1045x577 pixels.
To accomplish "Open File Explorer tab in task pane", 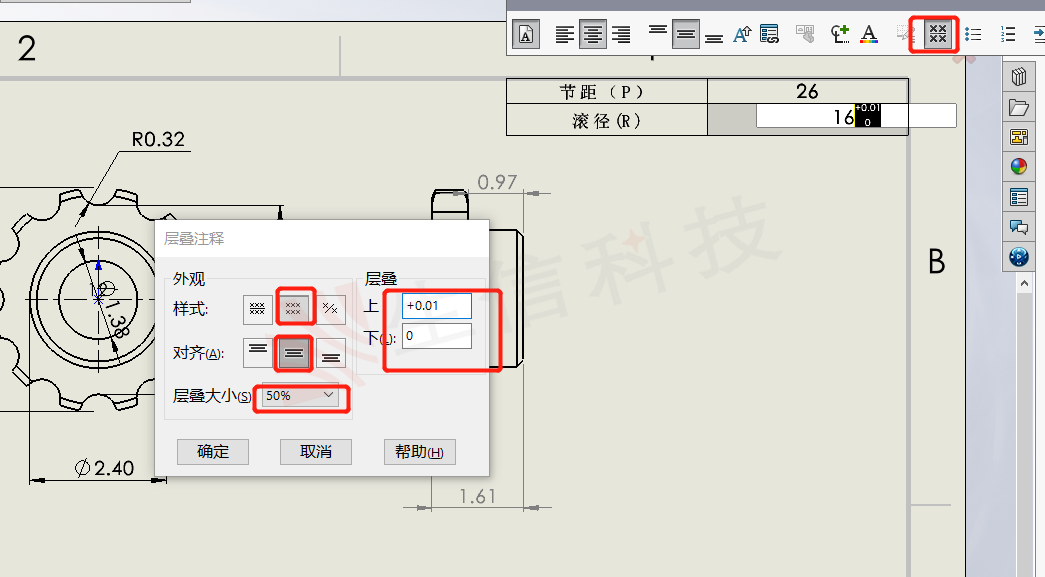I will tap(1018, 107).
